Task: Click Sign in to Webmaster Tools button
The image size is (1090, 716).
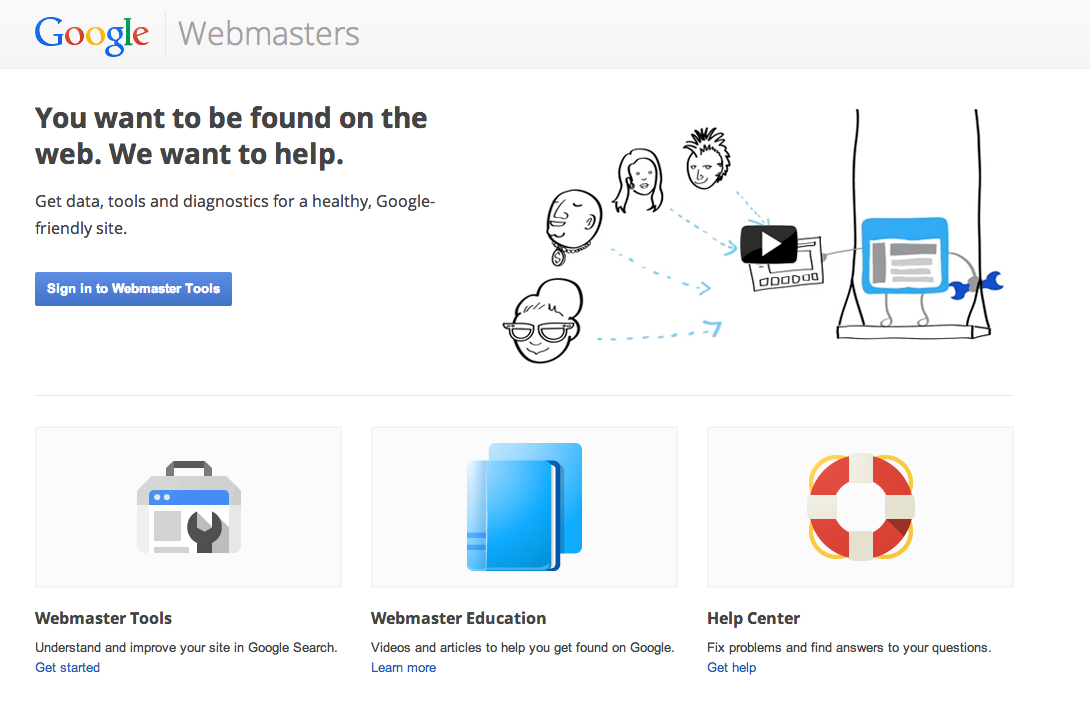Action: [x=133, y=288]
